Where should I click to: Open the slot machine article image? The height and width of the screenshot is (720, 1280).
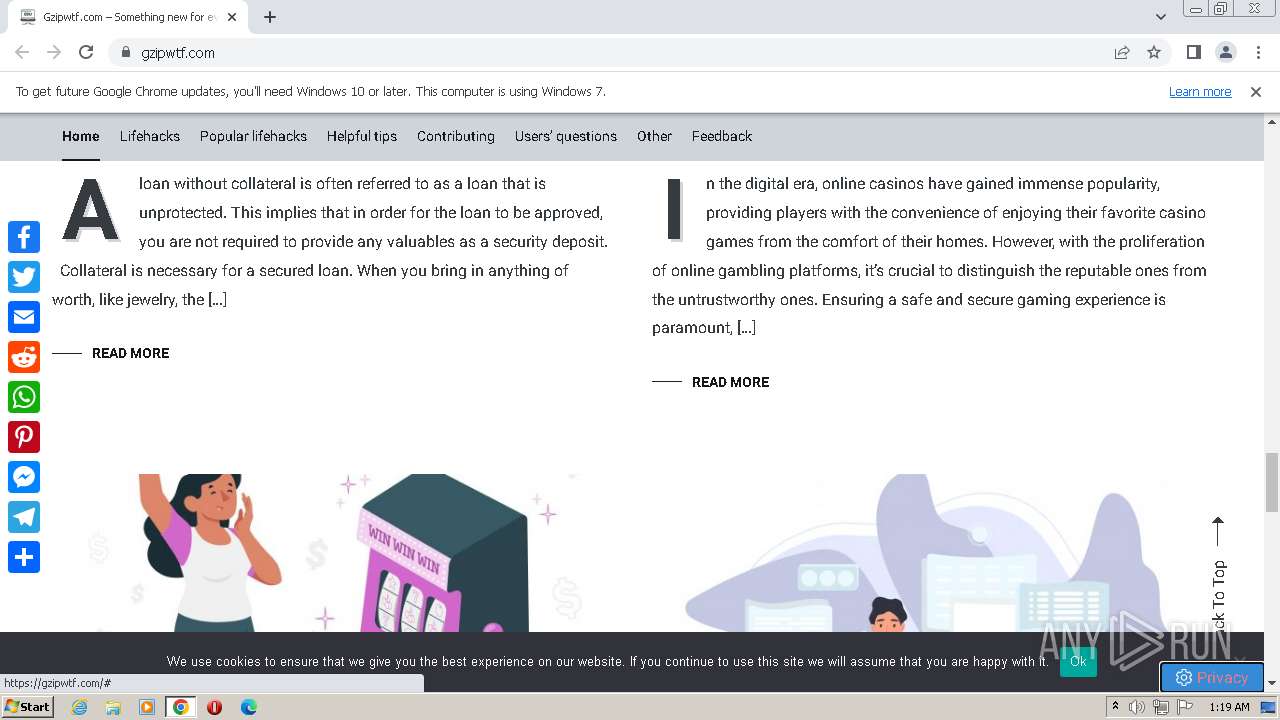click(x=332, y=553)
